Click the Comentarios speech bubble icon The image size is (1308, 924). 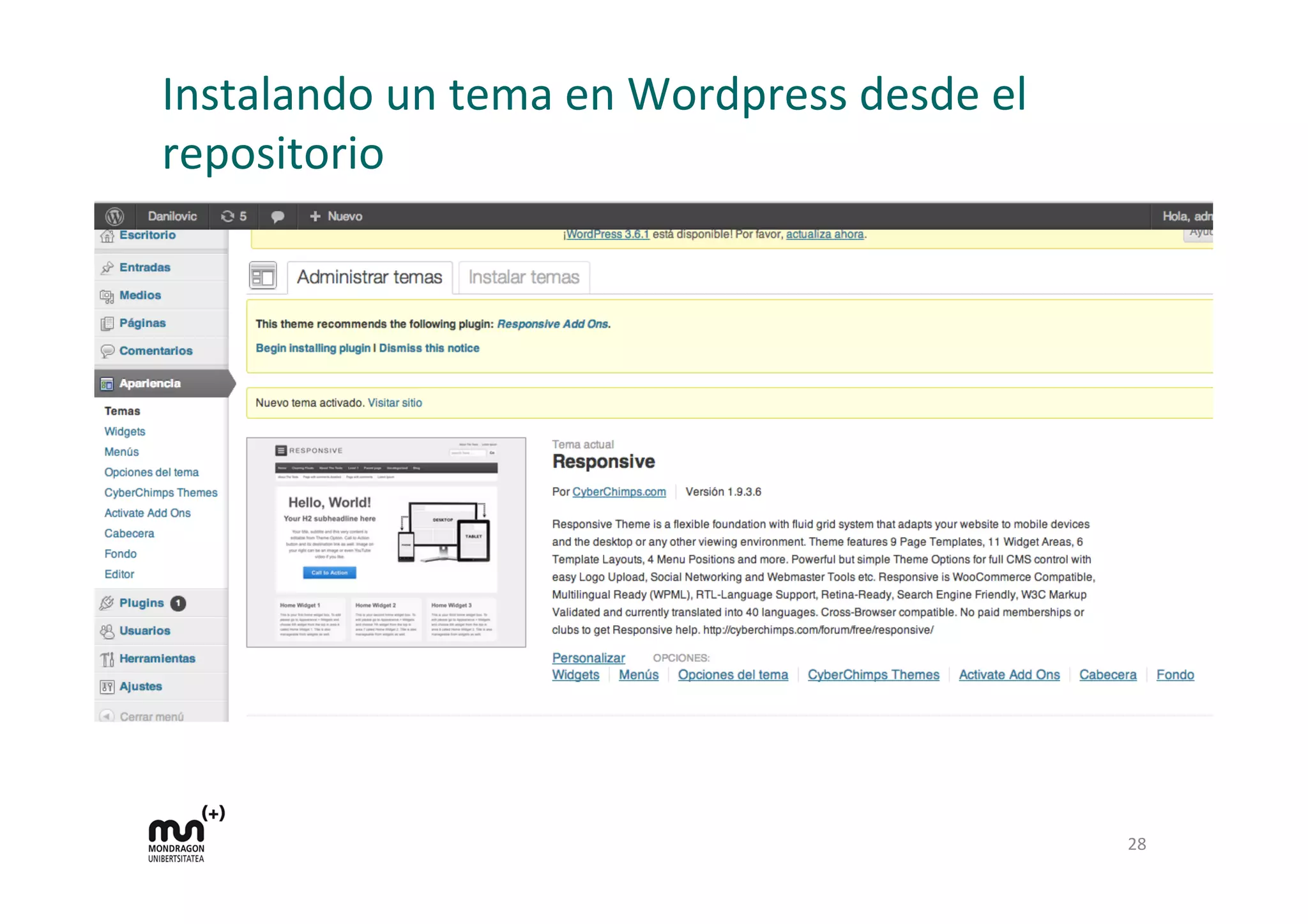(107, 351)
